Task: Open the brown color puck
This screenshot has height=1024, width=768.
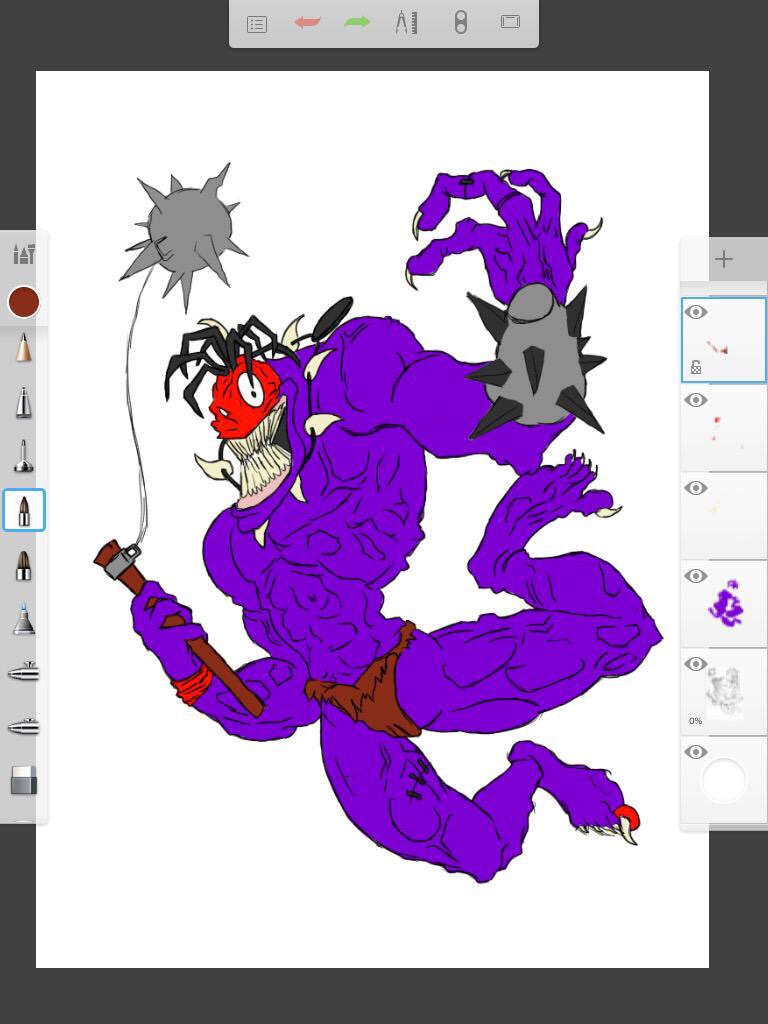Action: (x=24, y=302)
